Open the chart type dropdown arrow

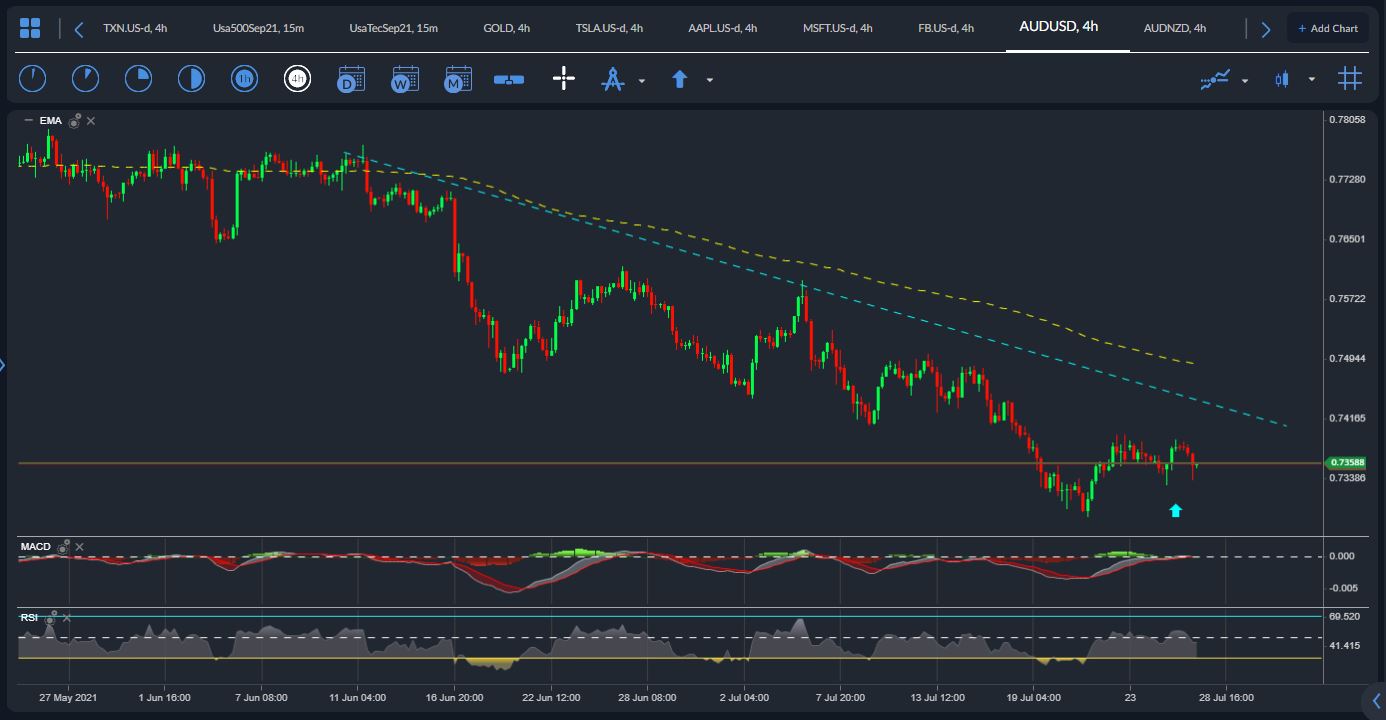[x=1311, y=79]
